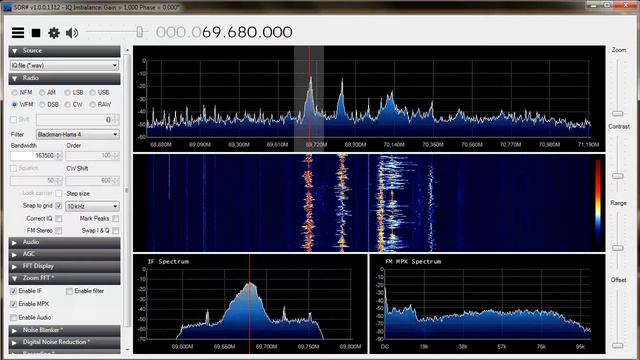This screenshot has width=640, height=360.
Task: Click the Bandwidth stepper arrows
Action: [58, 156]
